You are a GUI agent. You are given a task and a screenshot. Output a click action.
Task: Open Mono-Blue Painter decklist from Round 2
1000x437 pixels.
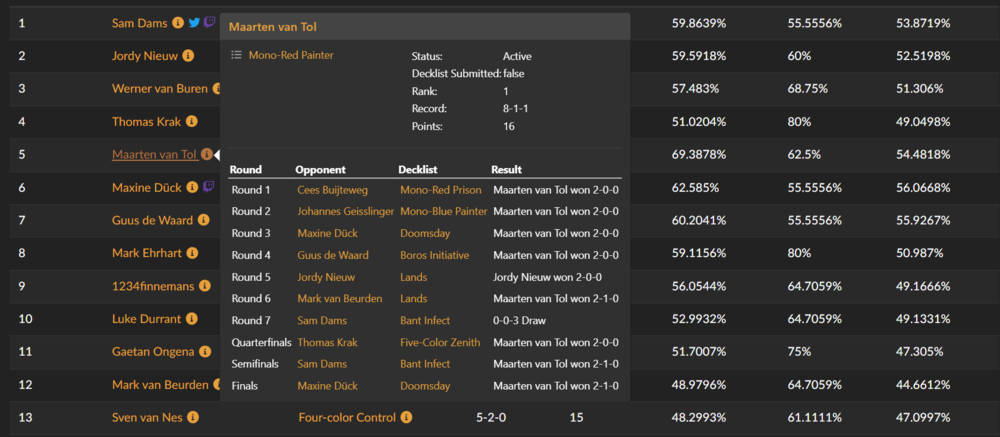click(444, 211)
